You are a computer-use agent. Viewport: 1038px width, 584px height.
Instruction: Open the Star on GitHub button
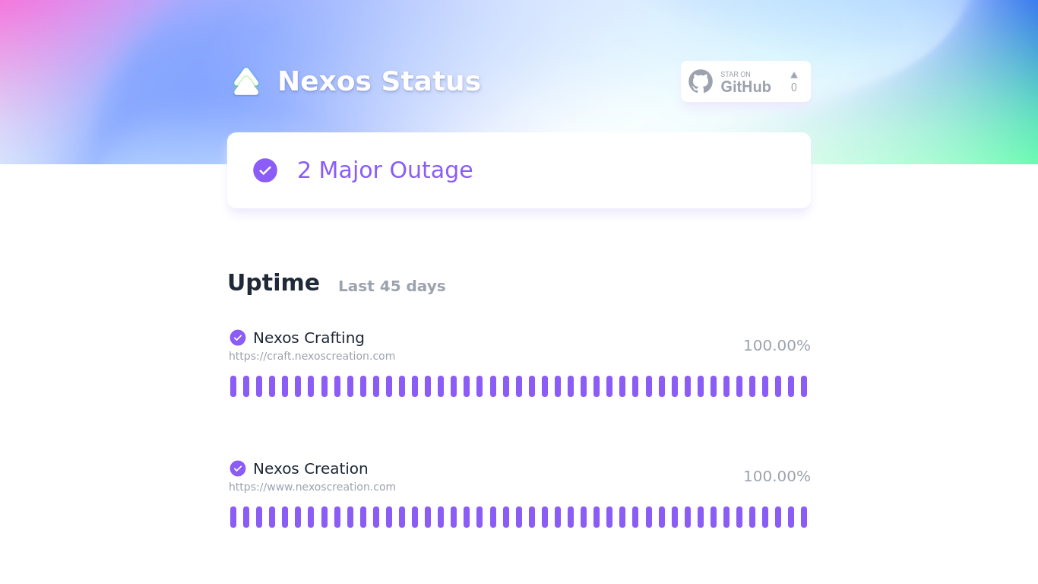745,81
